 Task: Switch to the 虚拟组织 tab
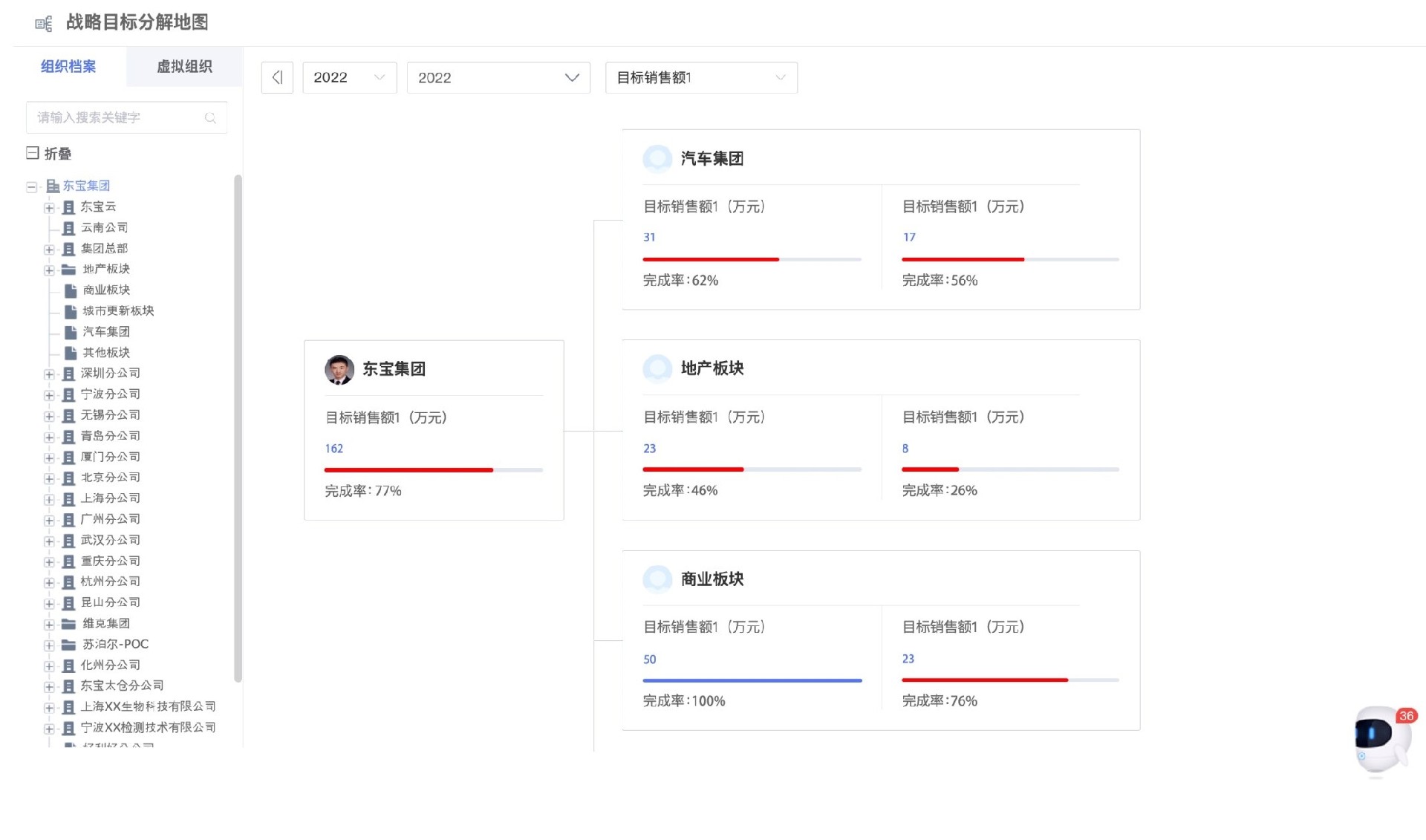[x=183, y=67]
